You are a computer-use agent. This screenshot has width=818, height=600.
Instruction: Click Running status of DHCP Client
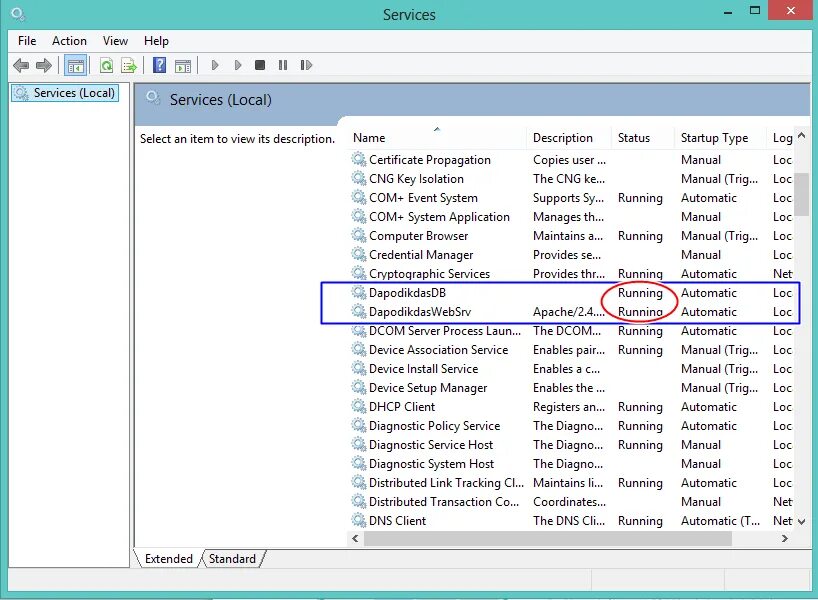point(640,407)
